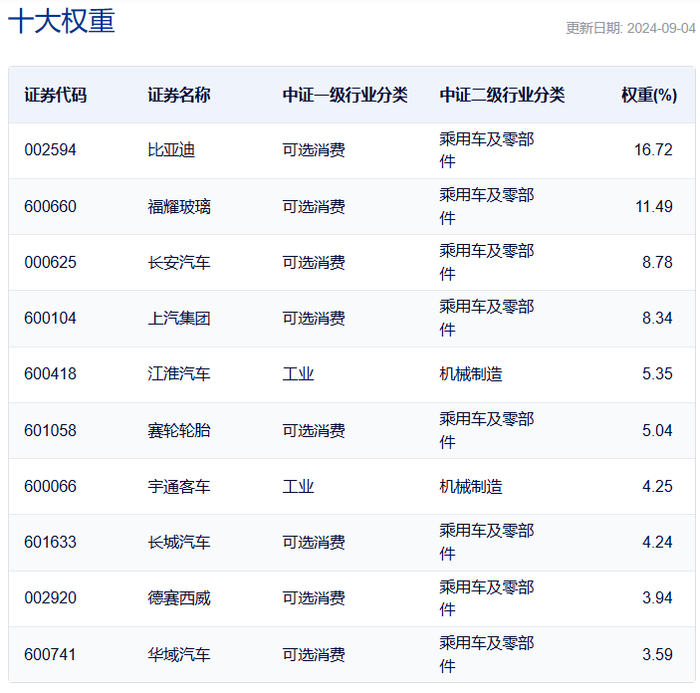Click 机械制造 in the 江淮汽车 row
The height and width of the screenshot is (693, 700).
(x=471, y=374)
